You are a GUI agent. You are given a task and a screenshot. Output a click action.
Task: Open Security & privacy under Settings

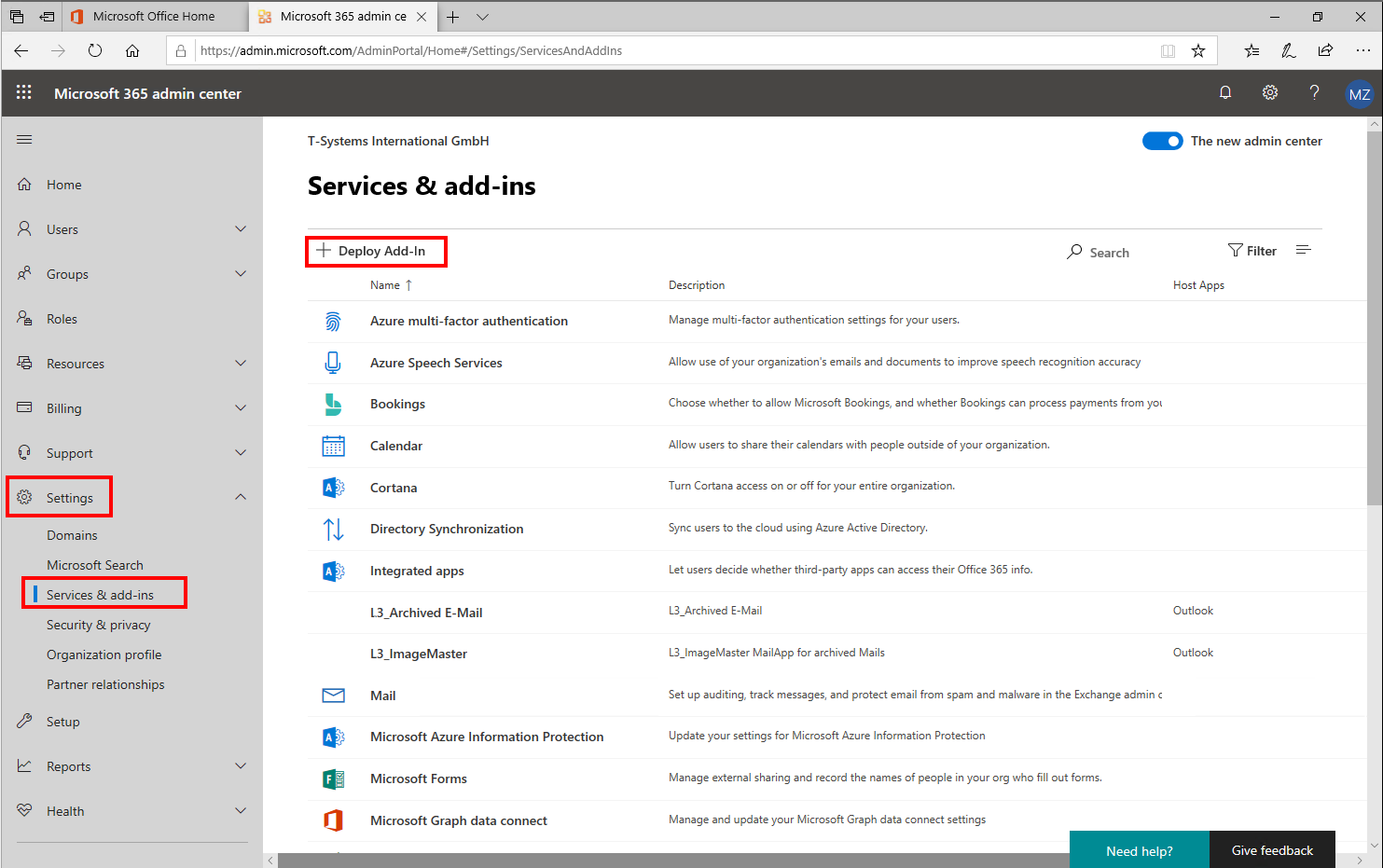coord(98,625)
